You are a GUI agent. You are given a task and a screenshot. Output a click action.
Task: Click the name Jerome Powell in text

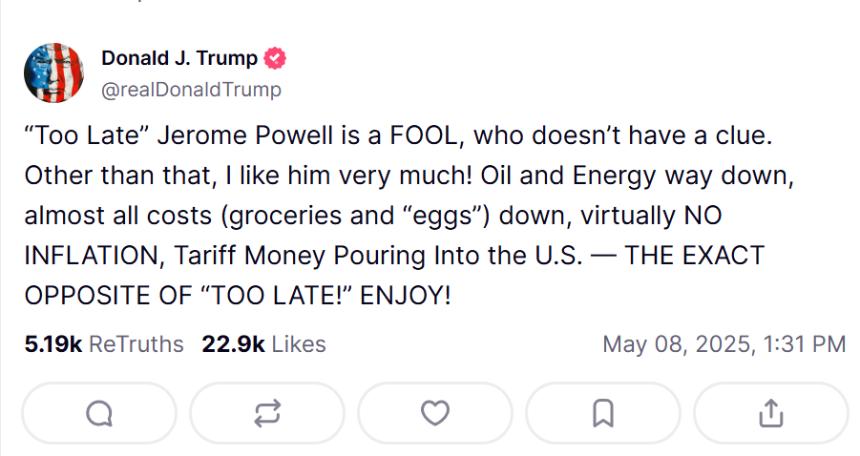click(245, 136)
